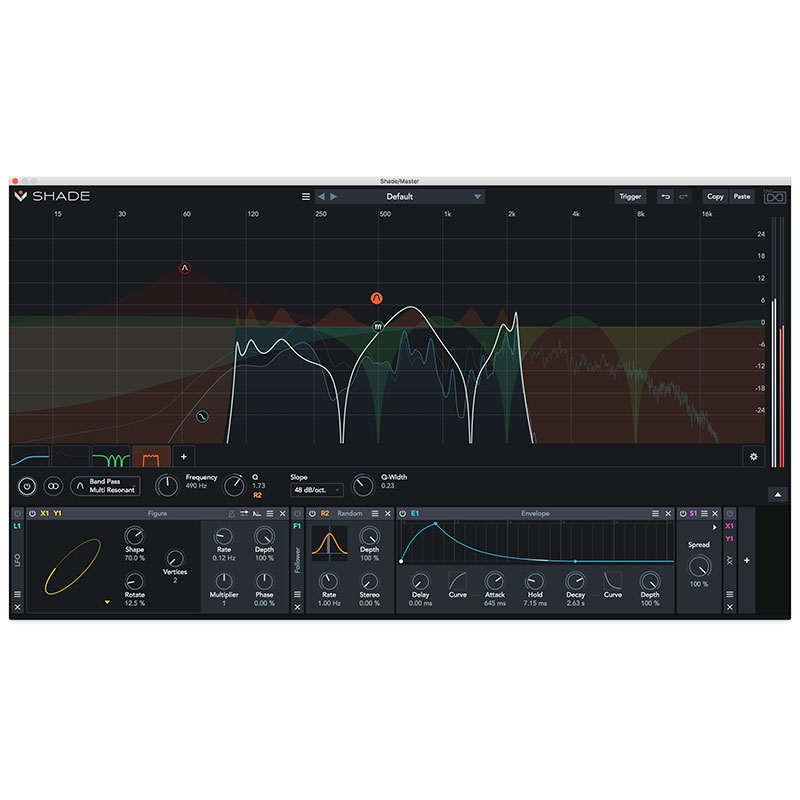The width and height of the screenshot is (800, 800).
Task: Select the green multi-notch band tab
Action: (111, 457)
